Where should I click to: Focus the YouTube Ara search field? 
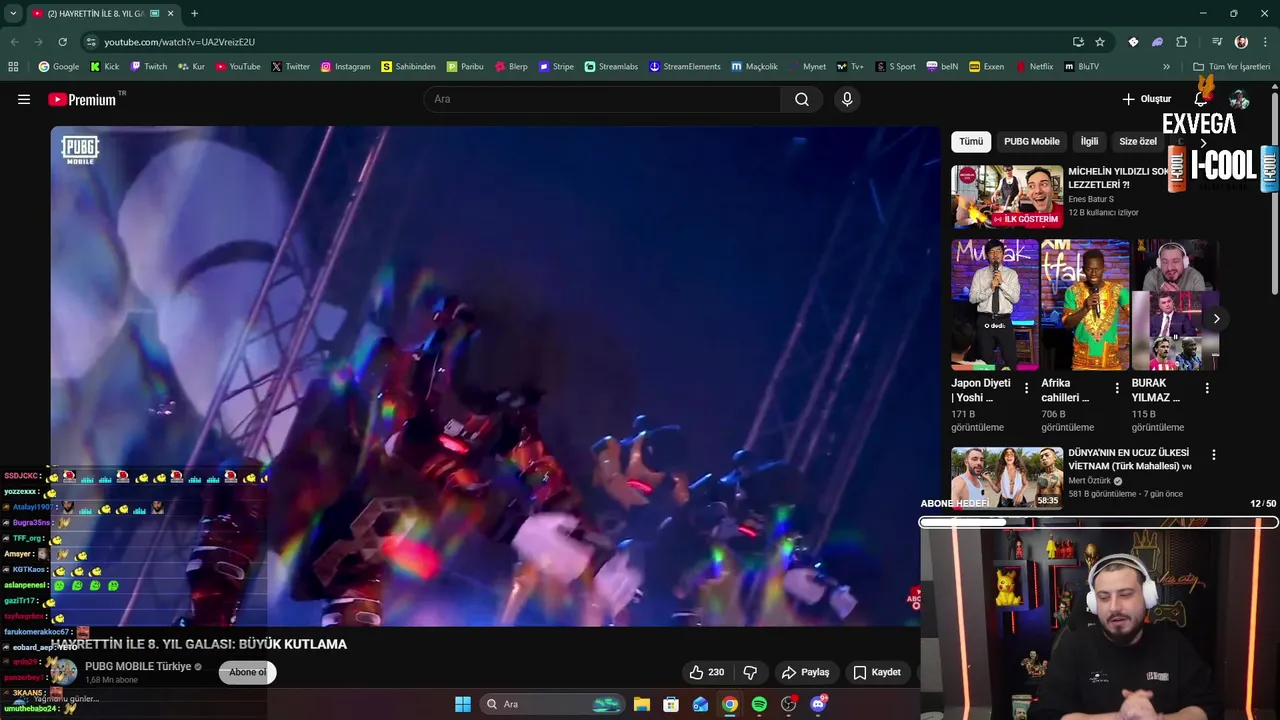click(603, 99)
